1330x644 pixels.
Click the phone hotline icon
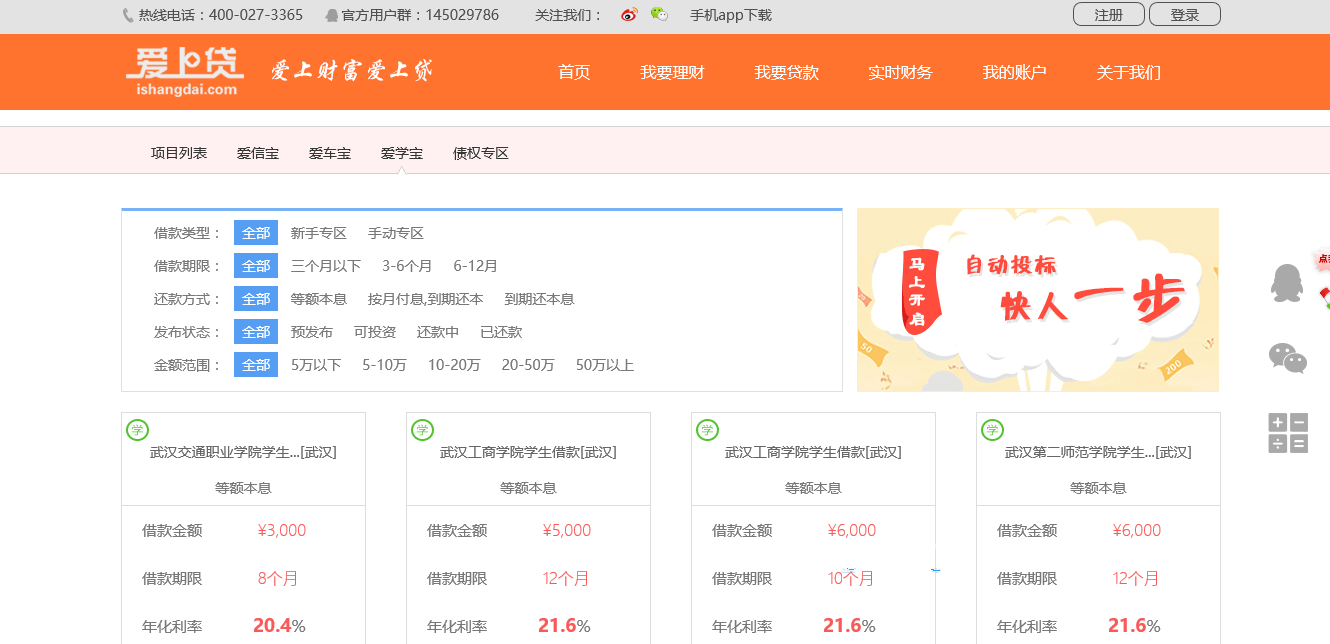[x=128, y=15]
